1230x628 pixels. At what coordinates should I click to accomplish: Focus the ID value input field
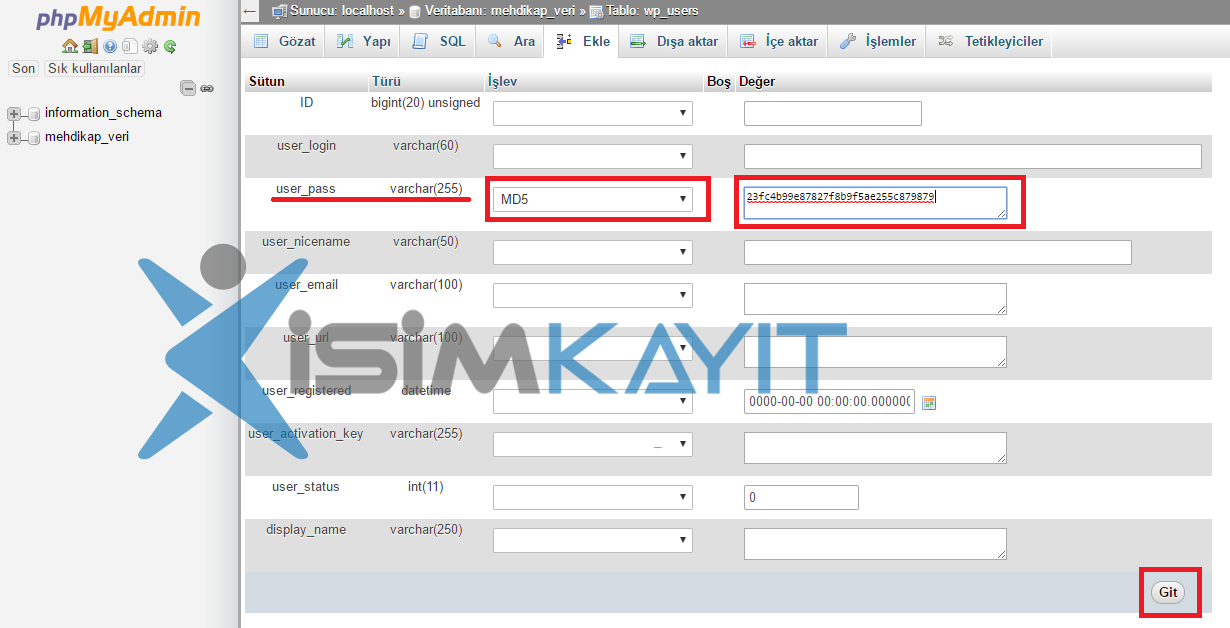click(832, 113)
